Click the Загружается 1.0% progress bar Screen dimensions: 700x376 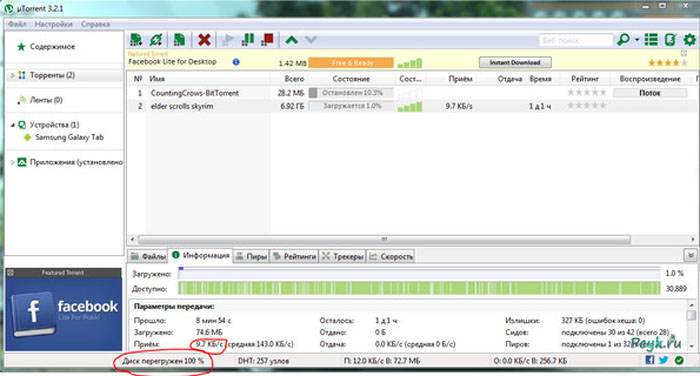click(351, 106)
